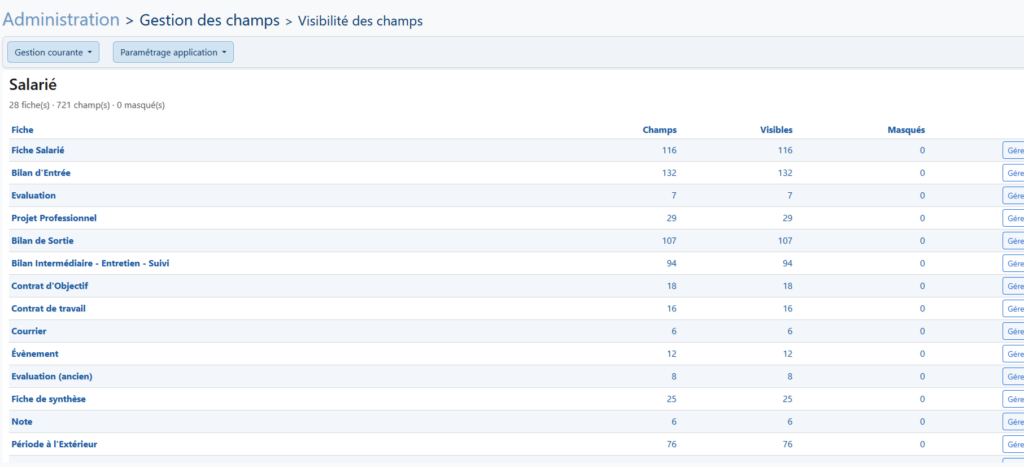Image resolution: width=1024 pixels, height=467 pixels.
Task: Manage fields for Évènement row
Action: (x=1014, y=354)
